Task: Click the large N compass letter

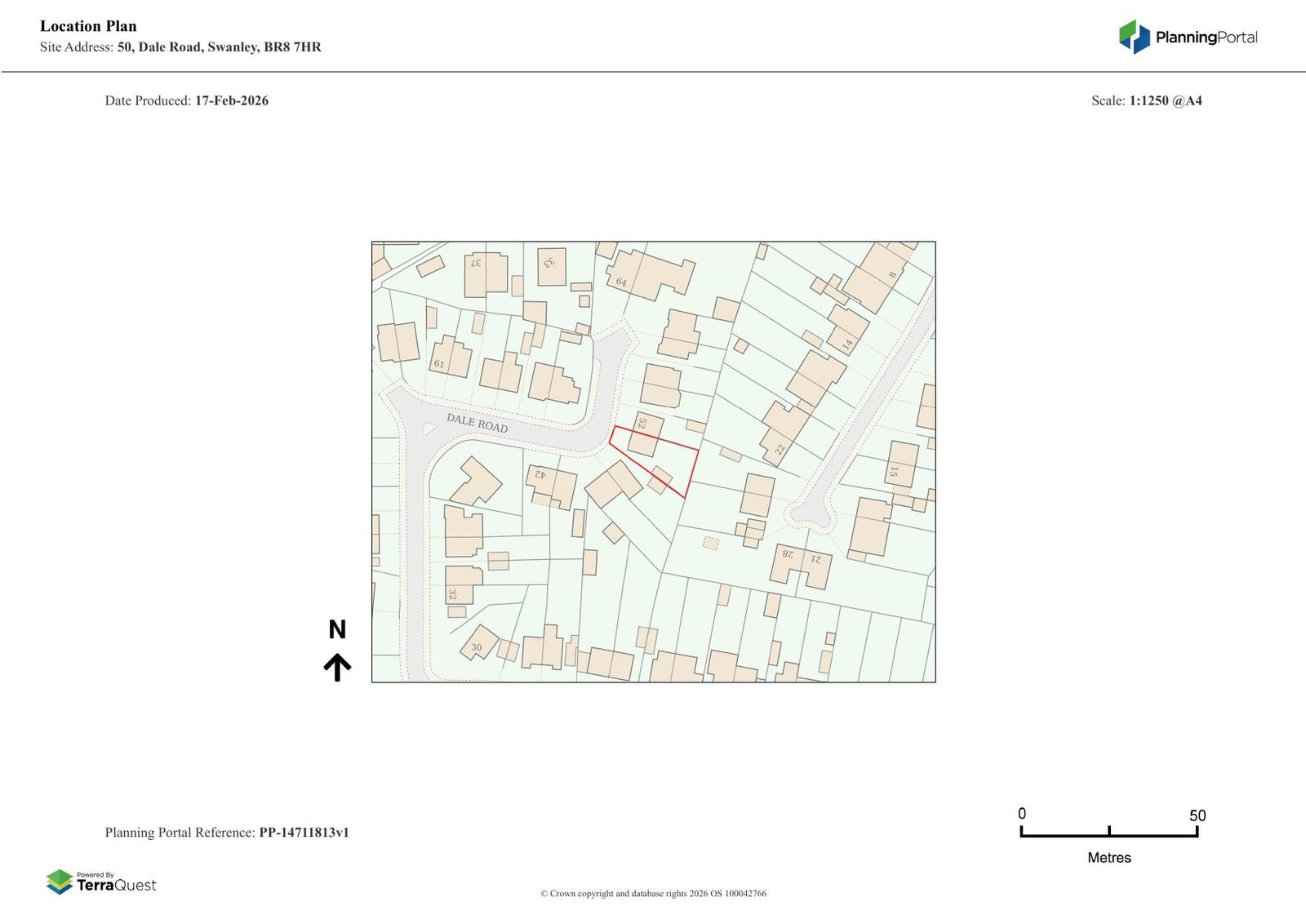Action: [337, 629]
